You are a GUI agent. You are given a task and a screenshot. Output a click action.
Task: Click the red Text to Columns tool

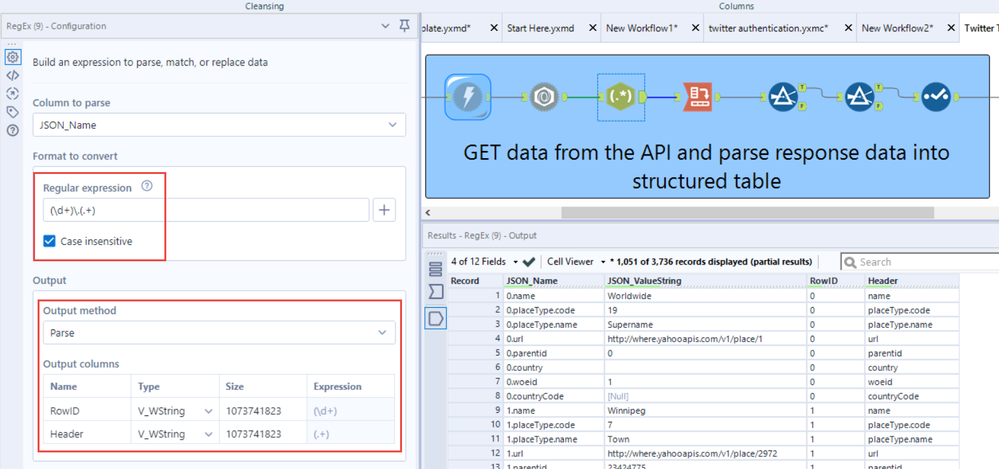(x=697, y=97)
